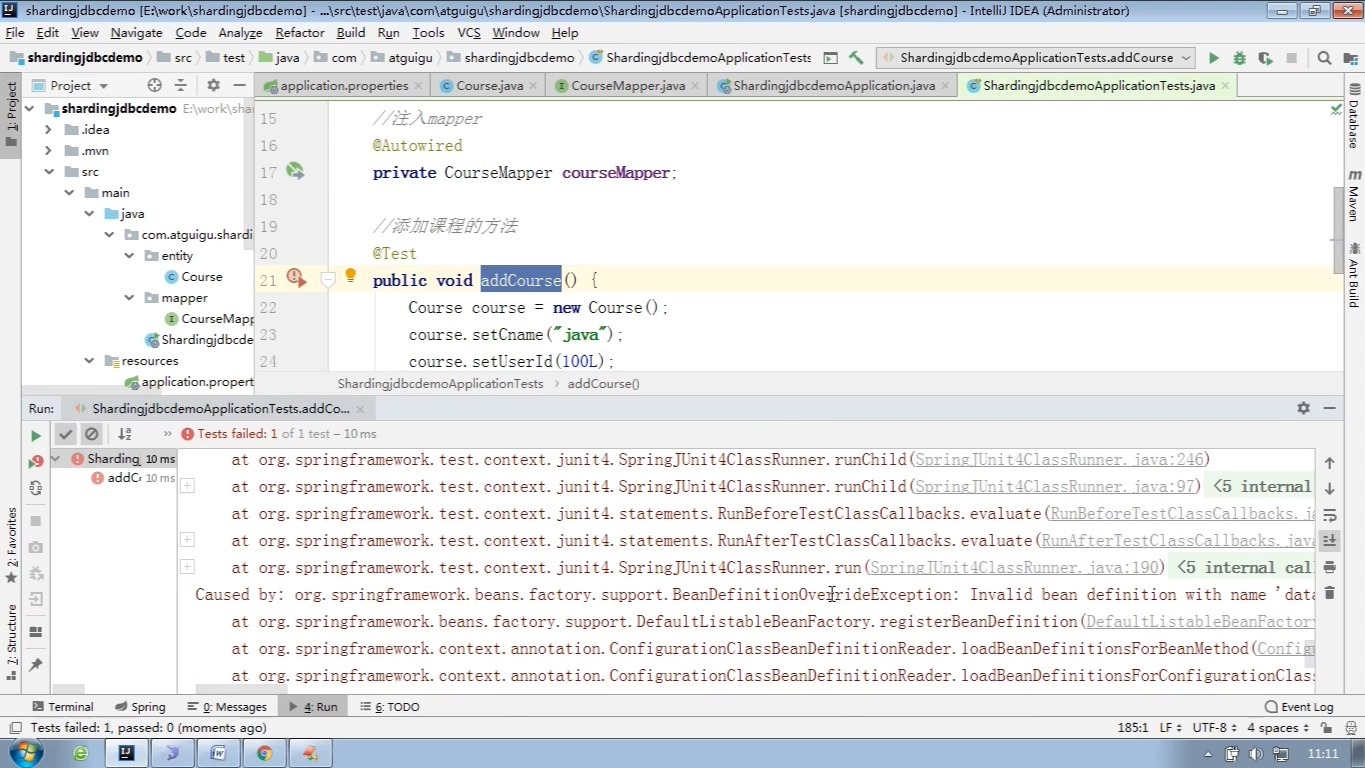This screenshot has width=1365, height=768.
Task: Toggle auto-test icon in the Run panel
Action: (36, 488)
